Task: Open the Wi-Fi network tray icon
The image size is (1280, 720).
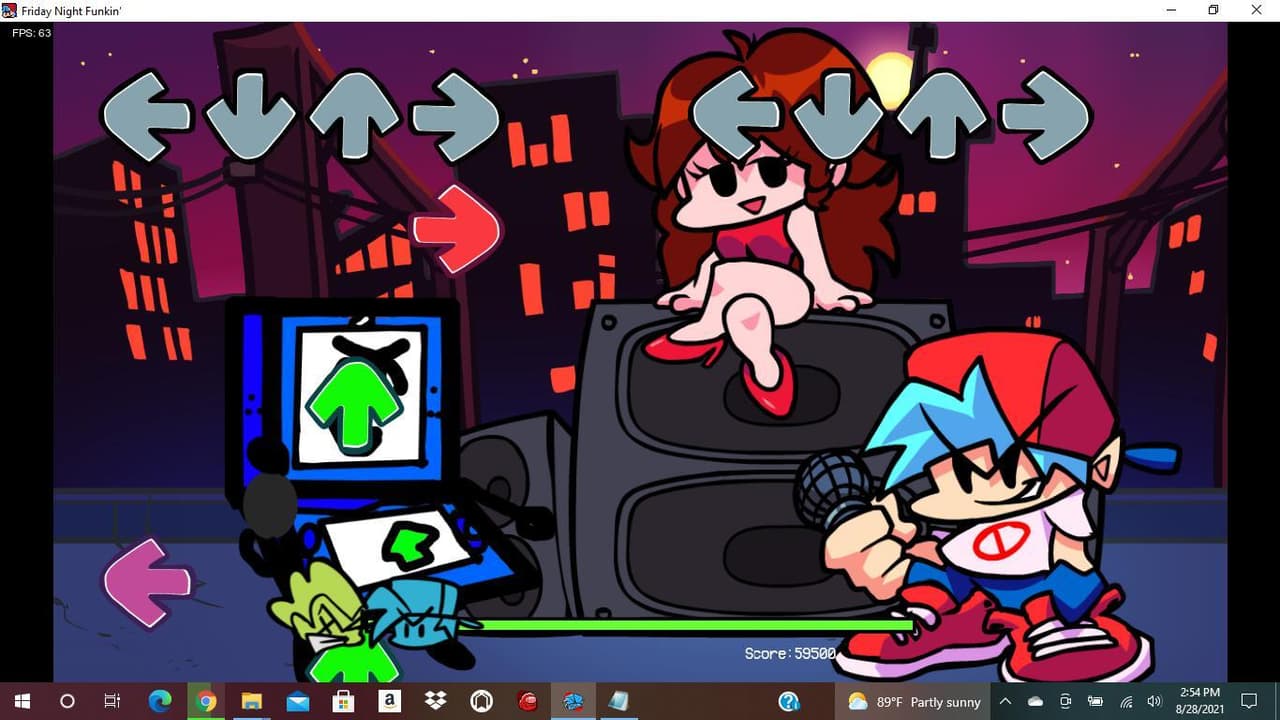Action: 1126,702
